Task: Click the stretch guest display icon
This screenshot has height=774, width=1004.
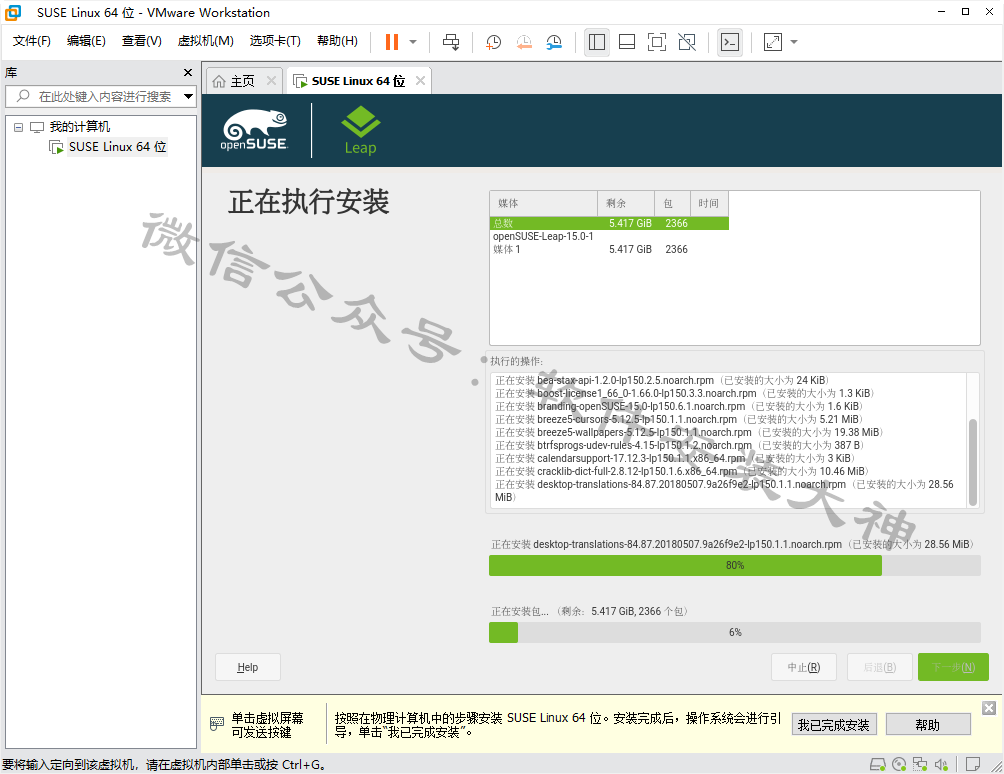Action: (x=773, y=42)
